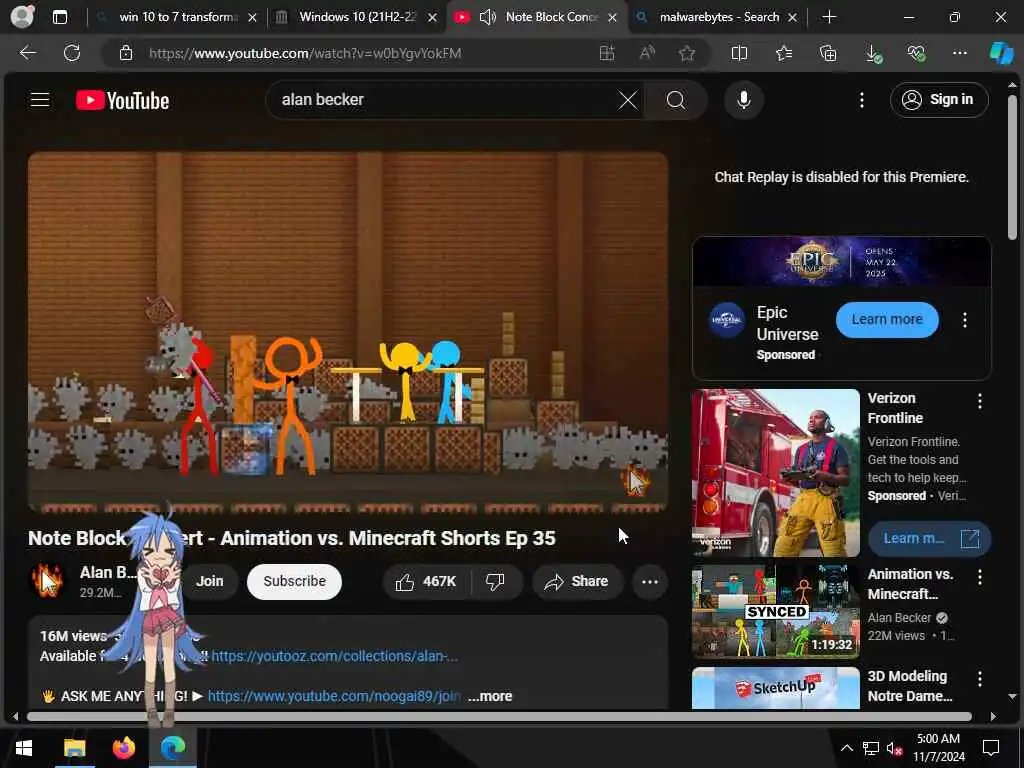
Task: Refresh the YouTube page
Action: click(72, 53)
